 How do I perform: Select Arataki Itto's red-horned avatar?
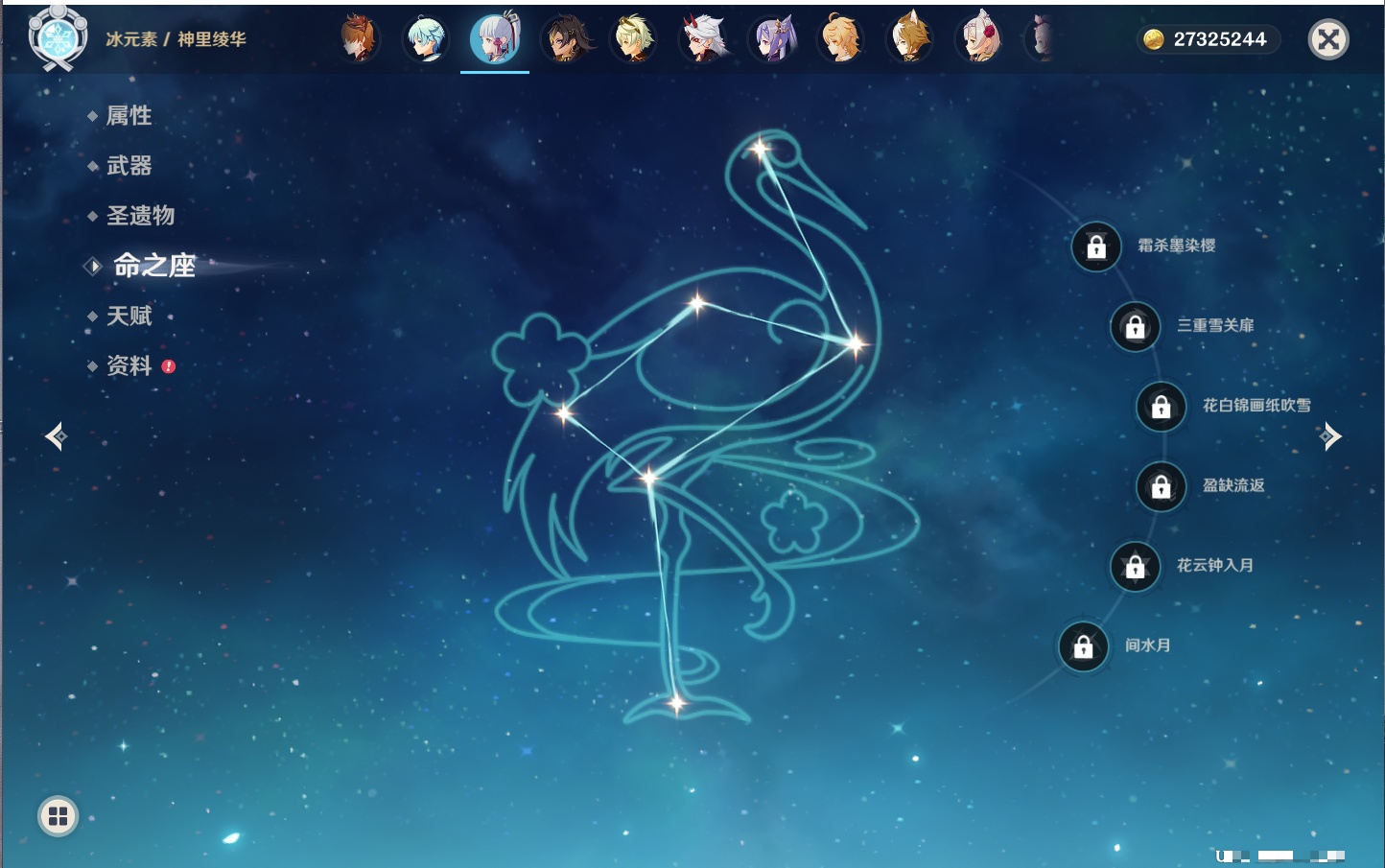click(703, 39)
